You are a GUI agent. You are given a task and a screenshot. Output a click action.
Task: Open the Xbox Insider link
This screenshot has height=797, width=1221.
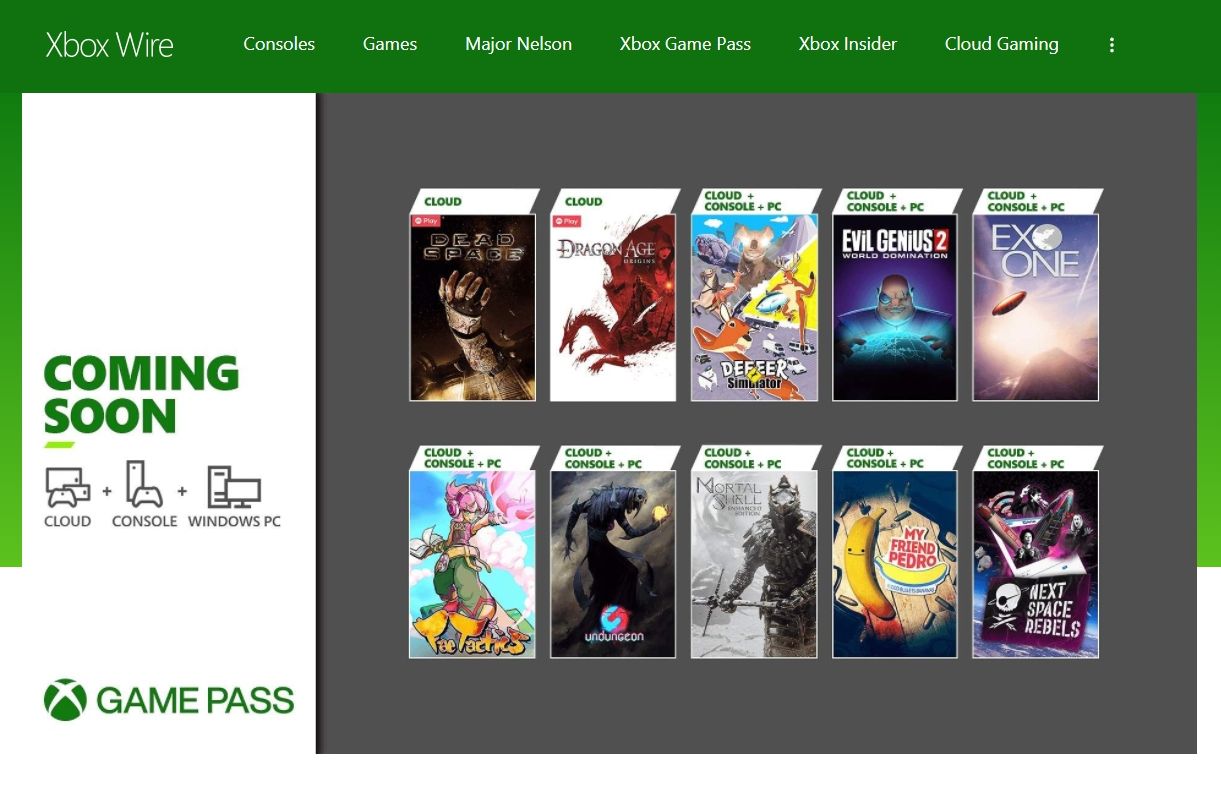point(848,44)
